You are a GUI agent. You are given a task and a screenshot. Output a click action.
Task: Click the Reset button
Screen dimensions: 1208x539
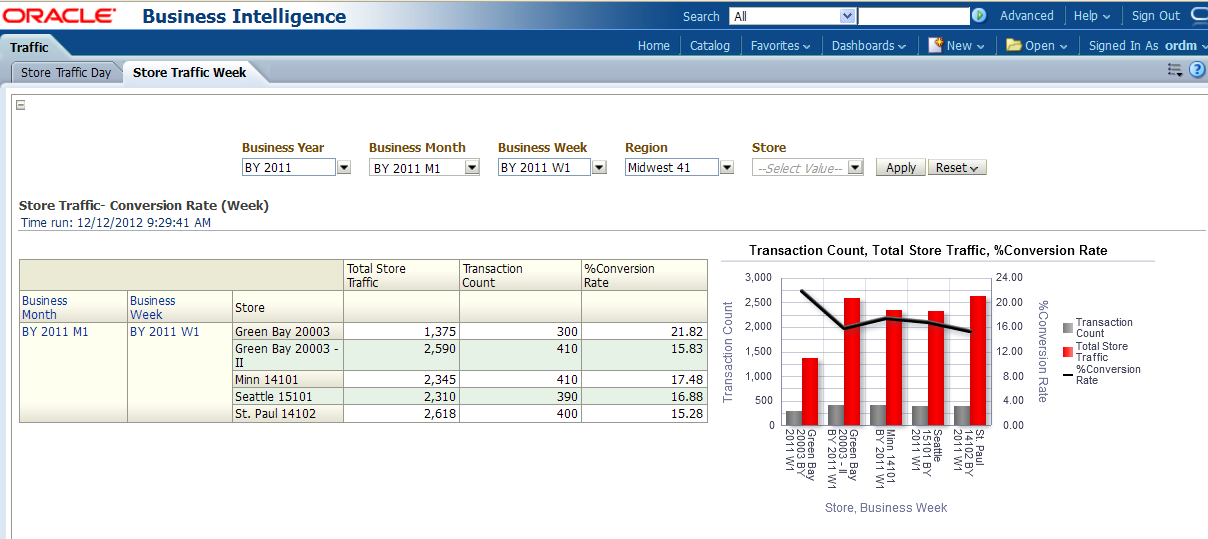point(957,168)
